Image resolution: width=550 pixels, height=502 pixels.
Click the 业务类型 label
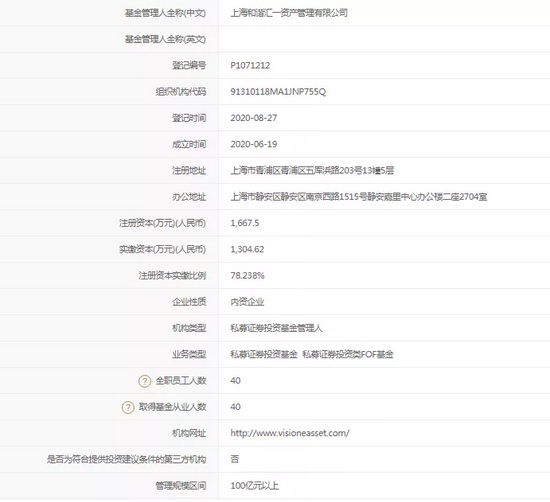point(189,354)
